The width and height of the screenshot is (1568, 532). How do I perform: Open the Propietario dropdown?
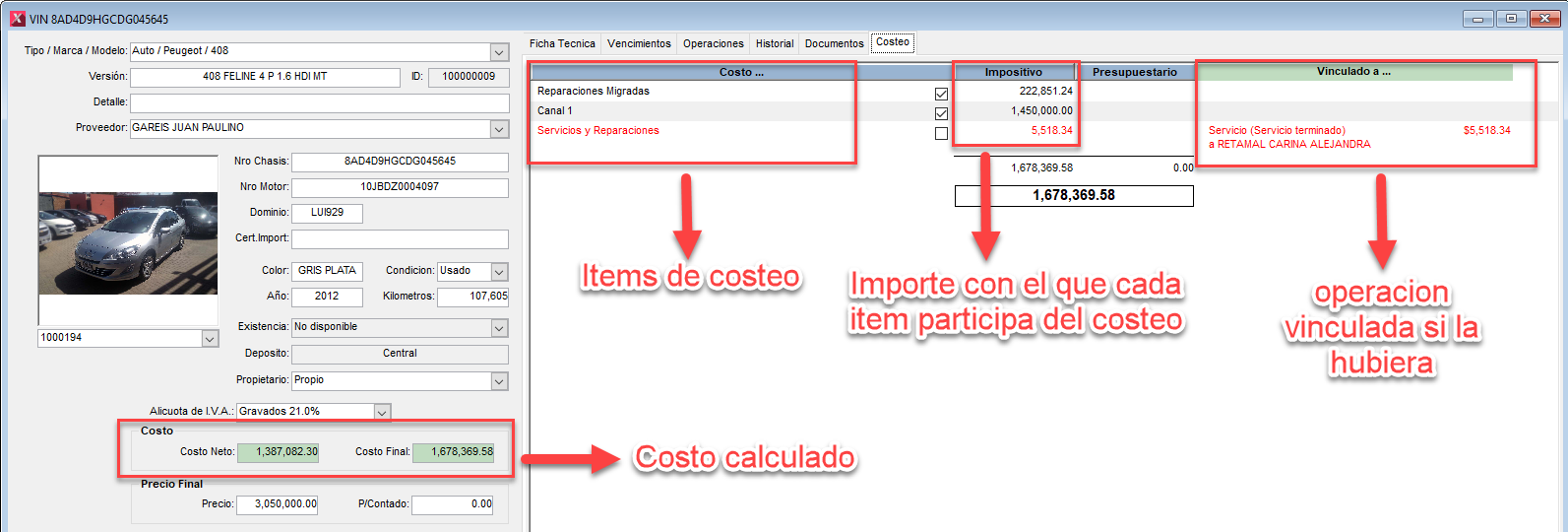coord(499,381)
